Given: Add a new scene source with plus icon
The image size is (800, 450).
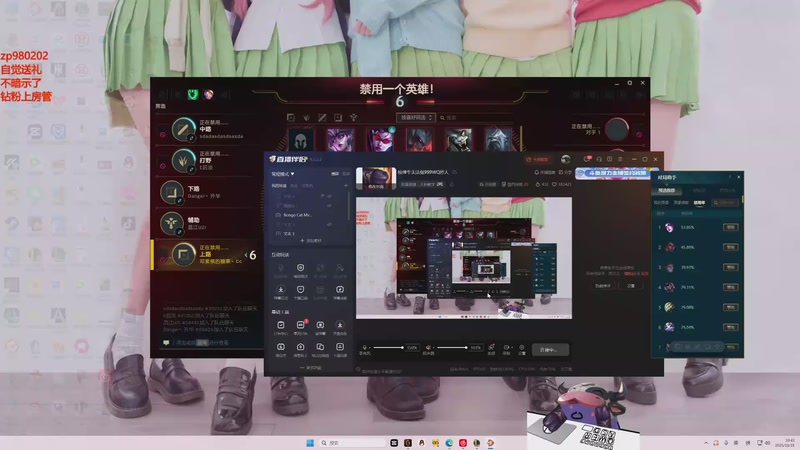Looking at the screenshot, I should (x=347, y=186).
